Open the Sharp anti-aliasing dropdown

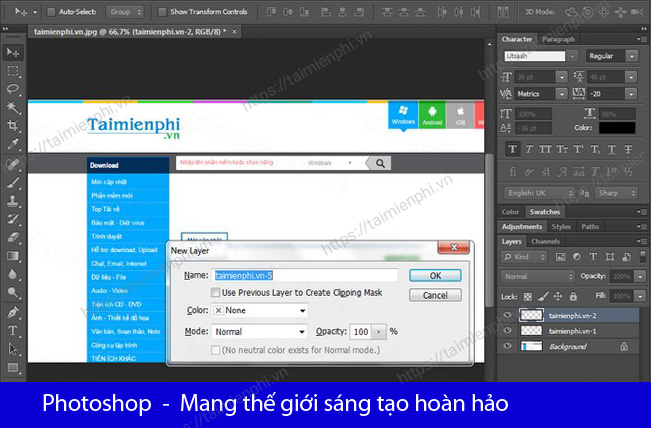tap(616, 193)
